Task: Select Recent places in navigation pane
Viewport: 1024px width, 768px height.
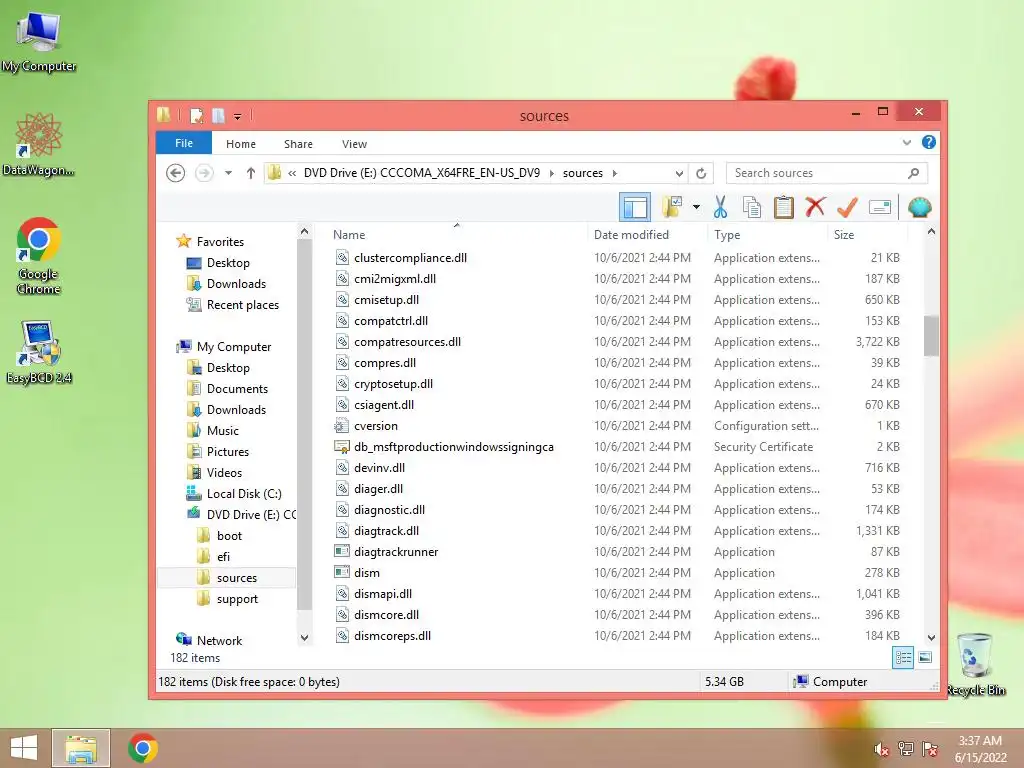Action: tap(242, 305)
